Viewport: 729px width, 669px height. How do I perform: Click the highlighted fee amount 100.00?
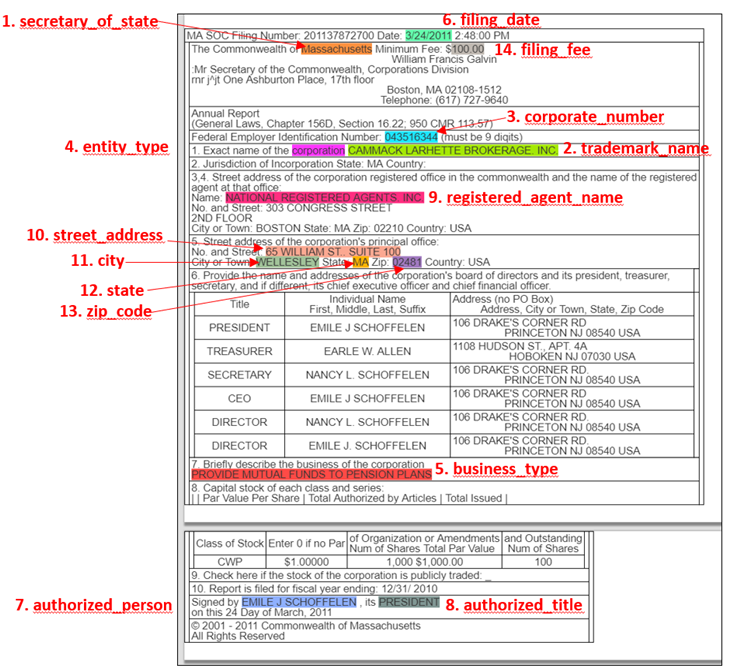[x=468, y=49]
